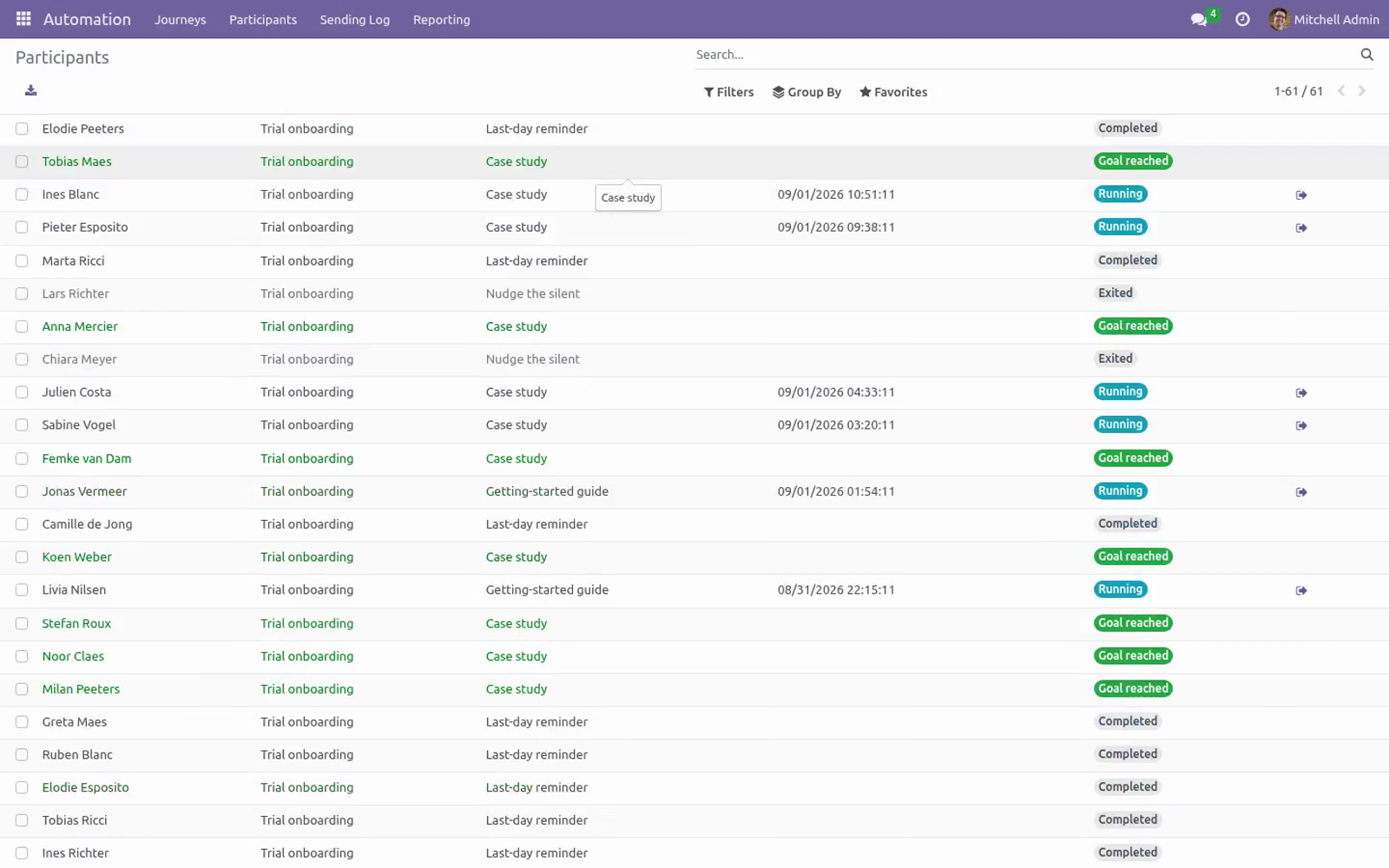
Task: Click Goal reached badge on Tobias Maes row
Action: tap(1133, 161)
